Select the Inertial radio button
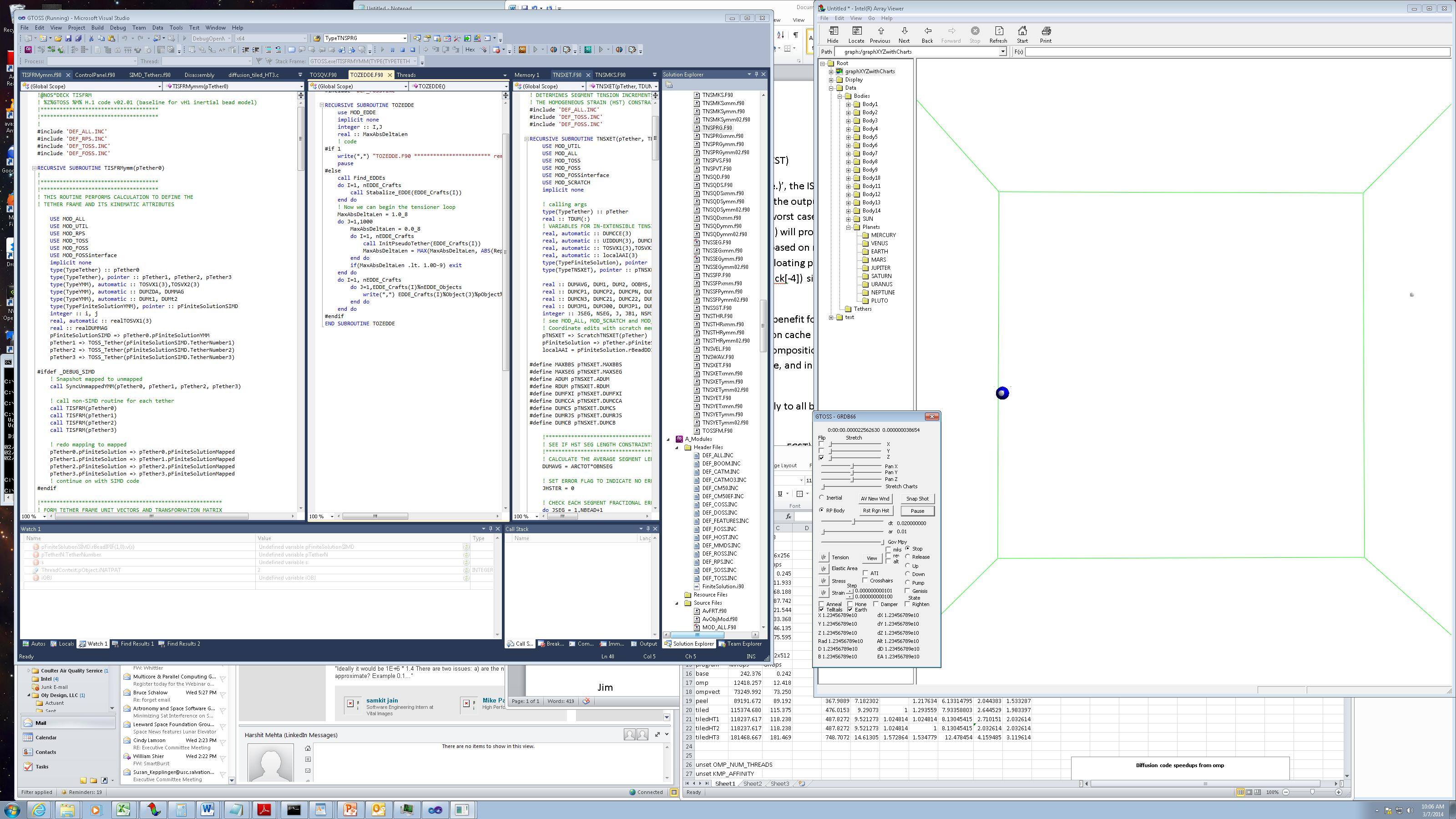The width and height of the screenshot is (1456, 819). coord(822,497)
